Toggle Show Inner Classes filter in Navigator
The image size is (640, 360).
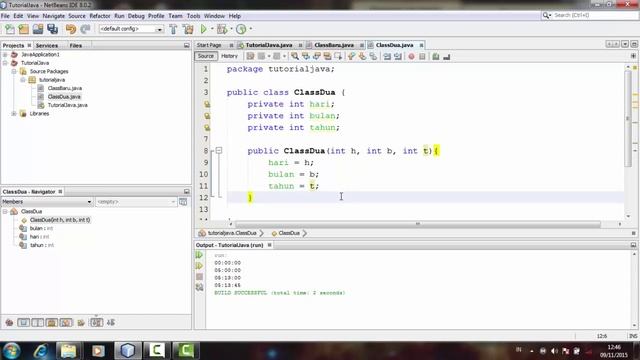click(66, 322)
